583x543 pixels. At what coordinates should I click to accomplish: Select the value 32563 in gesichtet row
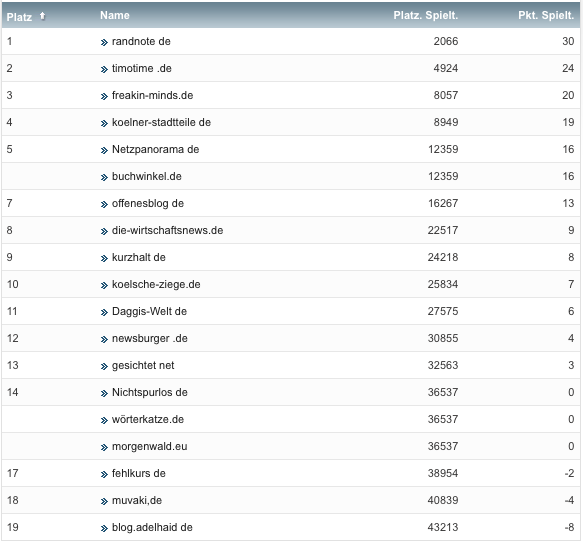[x=443, y=365]
